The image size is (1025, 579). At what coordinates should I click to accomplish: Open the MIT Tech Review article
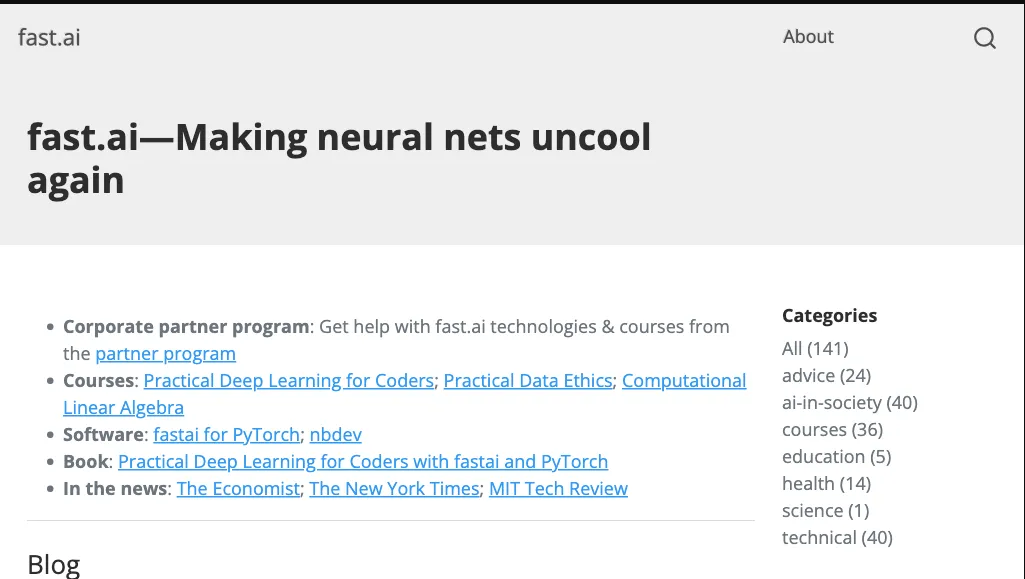tap(558, 489)
